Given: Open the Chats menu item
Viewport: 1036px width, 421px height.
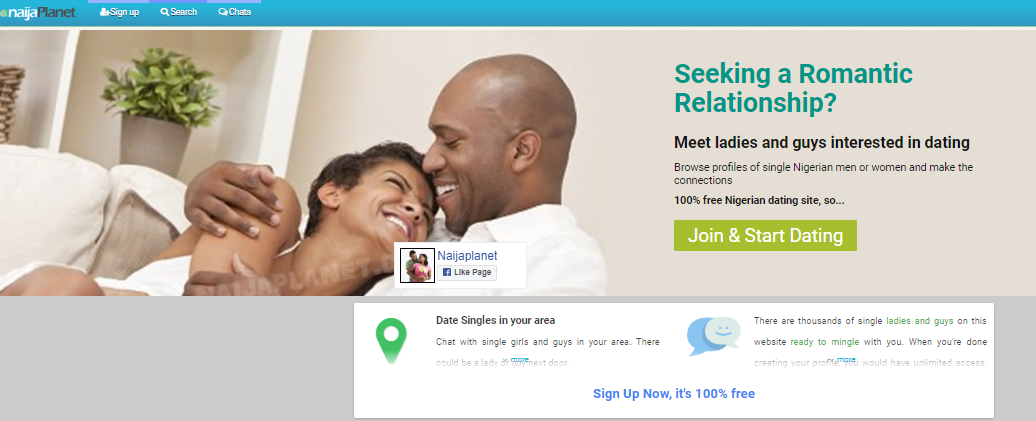Looking at the screenshot, I should point(234,12).
